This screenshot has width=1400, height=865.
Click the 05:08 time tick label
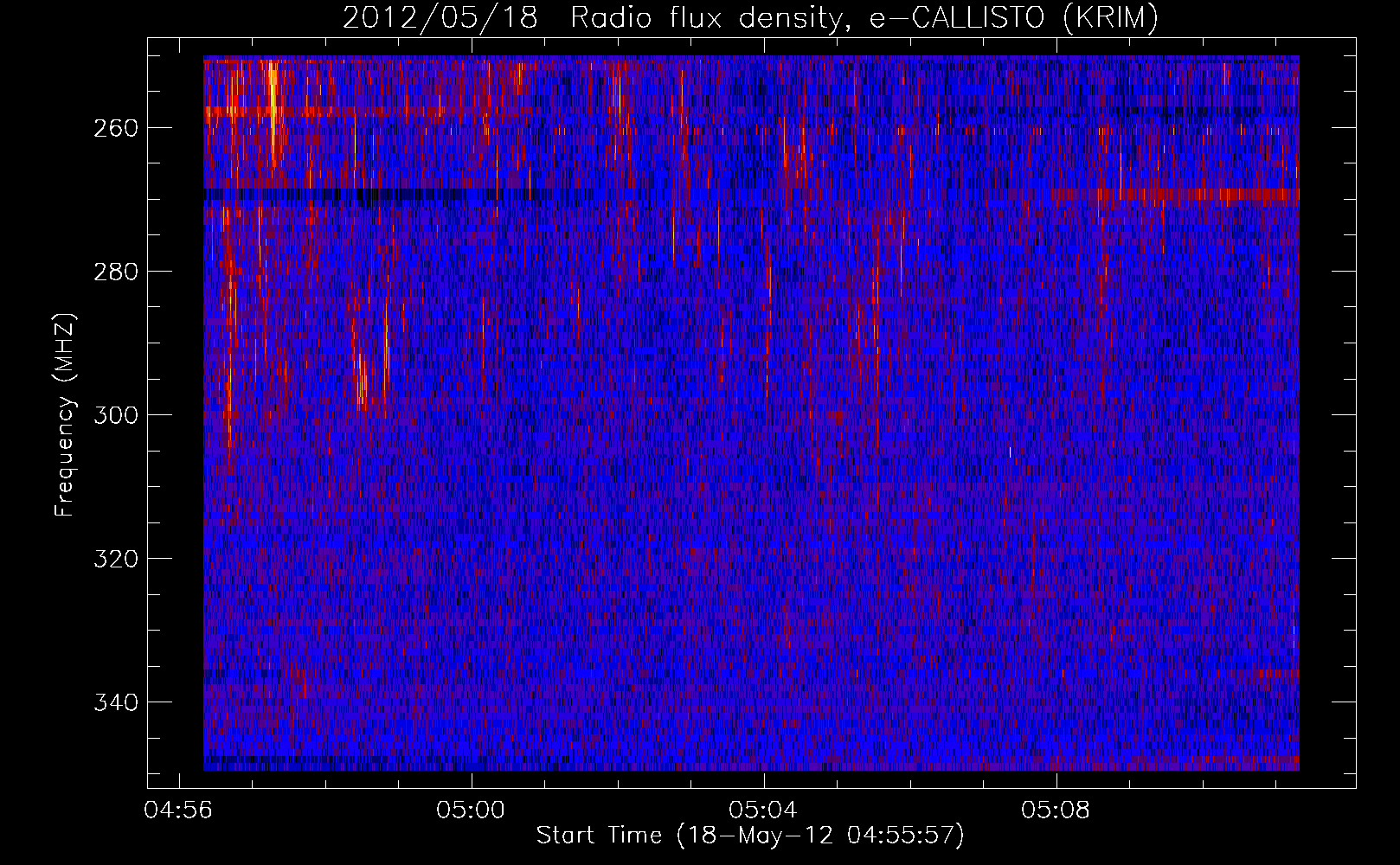pyautogui.click(x=1056, y=811)
